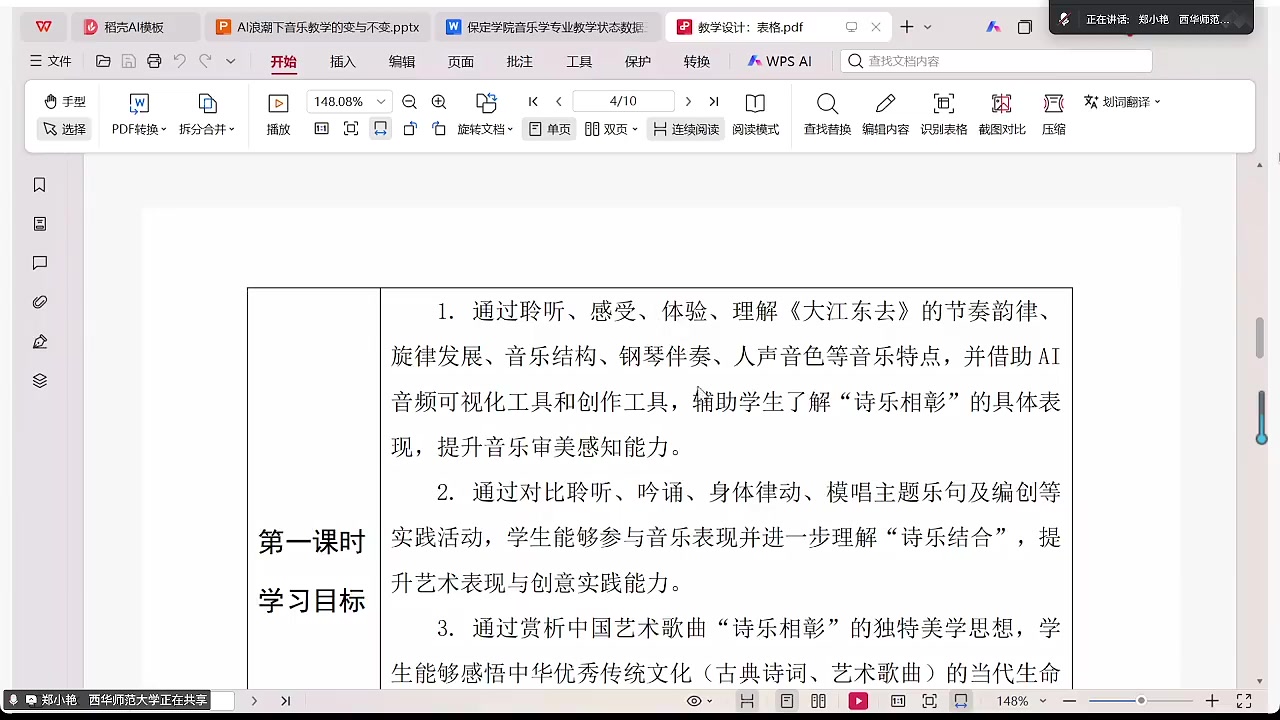The image size is (1280, 720).
Task: Open the File menu
Action: coord(50,62)
